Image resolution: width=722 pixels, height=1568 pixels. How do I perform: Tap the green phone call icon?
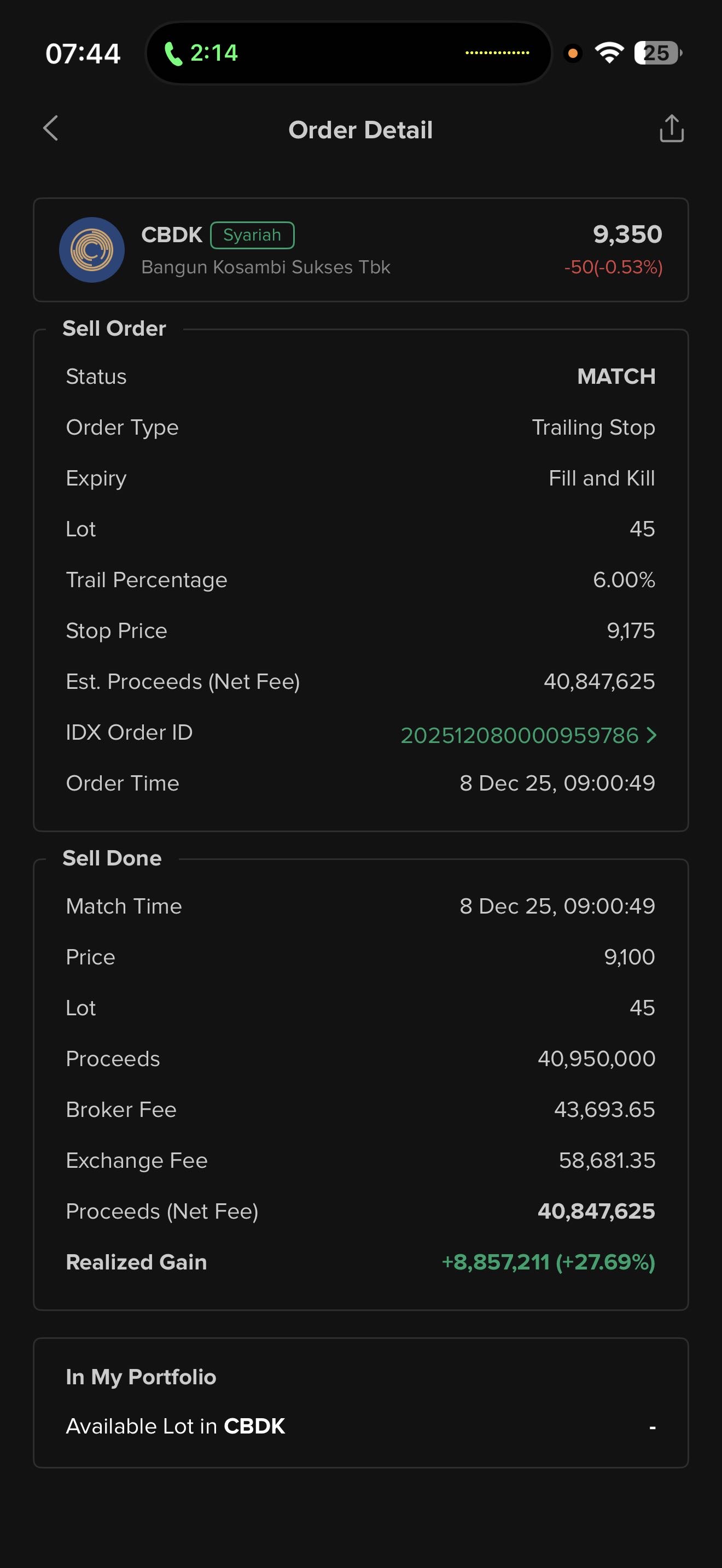point(173,54)
